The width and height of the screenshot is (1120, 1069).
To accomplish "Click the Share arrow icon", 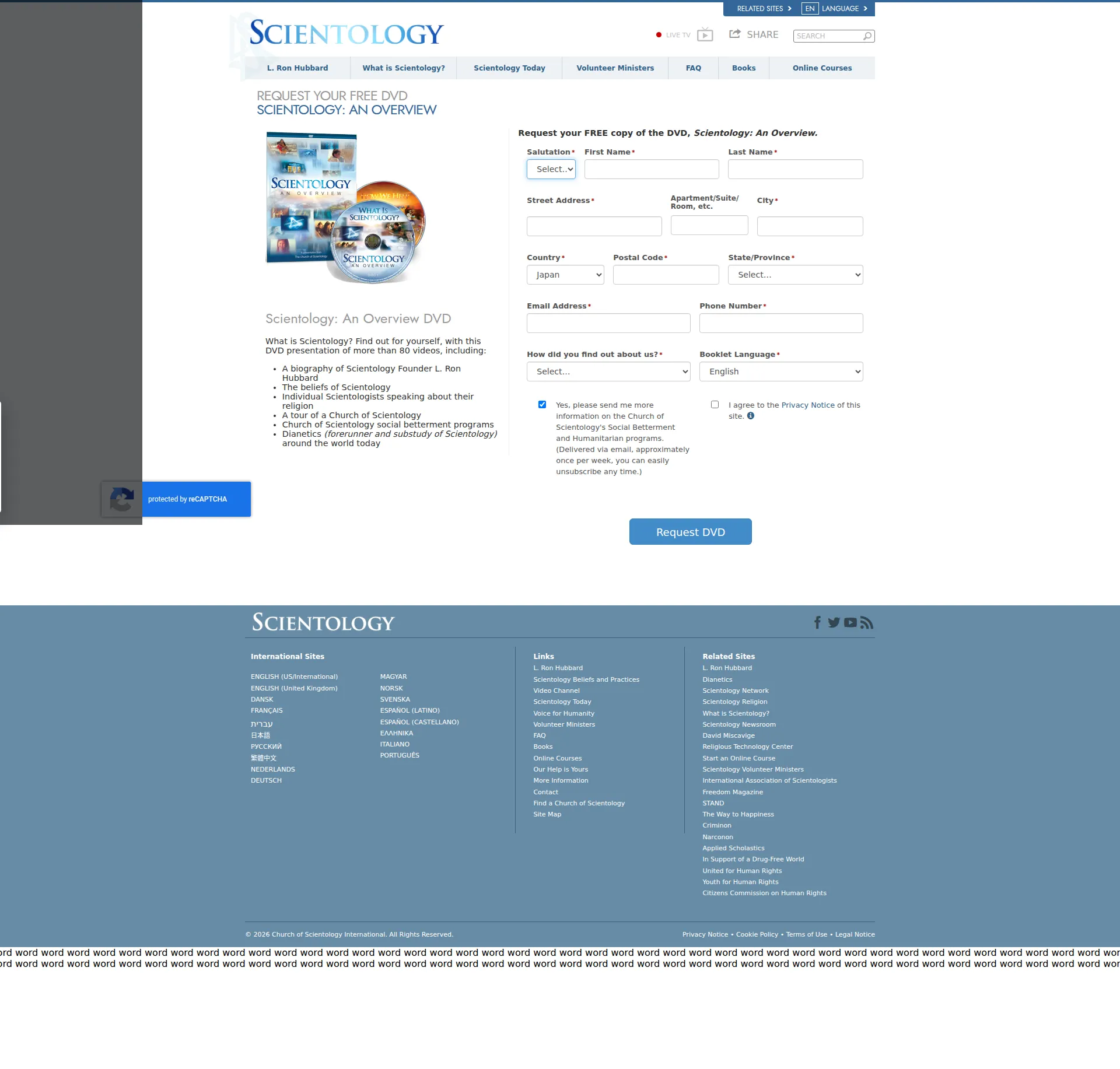I will tap(734, 34).
